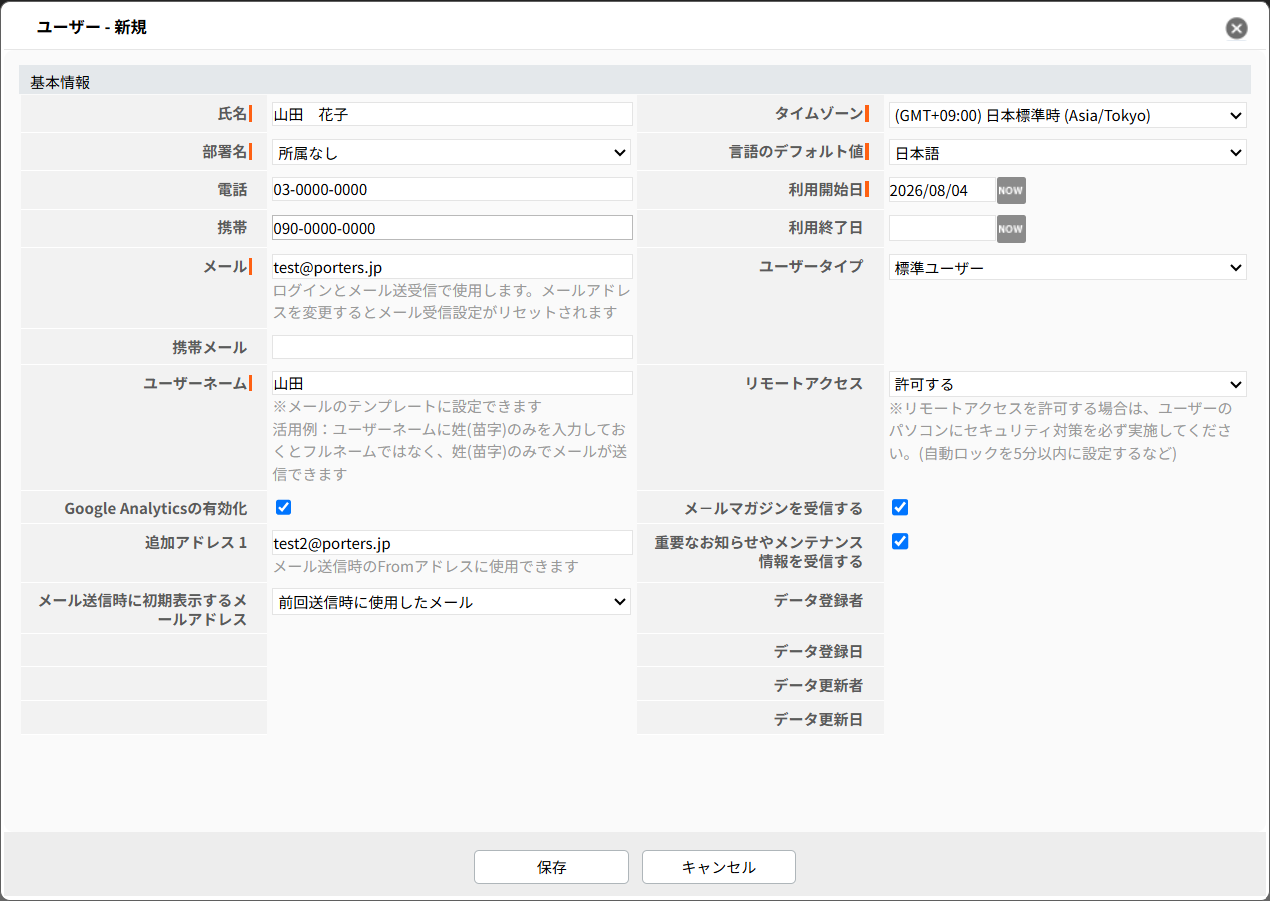Viewport: 1270px width, 901px height.
Task: Click the empty 携帯メール field
Action: pyautogui.click(x=452, y=347)
